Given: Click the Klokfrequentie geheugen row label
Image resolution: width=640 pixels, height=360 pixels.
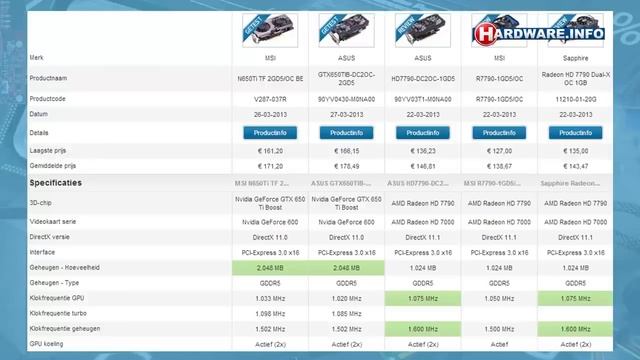Looking at the screenshot, I should (x=64, y=329).
